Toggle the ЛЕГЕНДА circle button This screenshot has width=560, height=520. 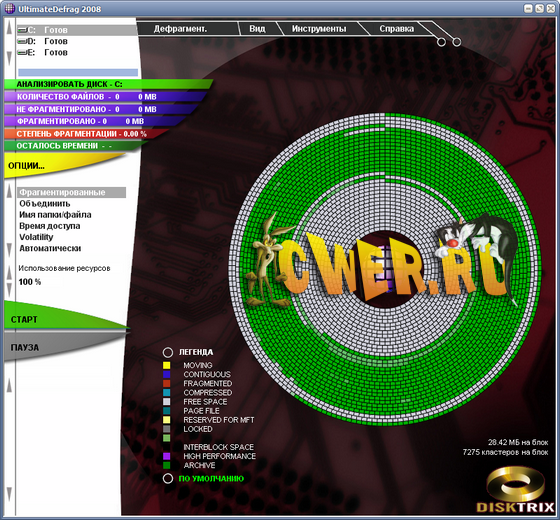(168, 352)
